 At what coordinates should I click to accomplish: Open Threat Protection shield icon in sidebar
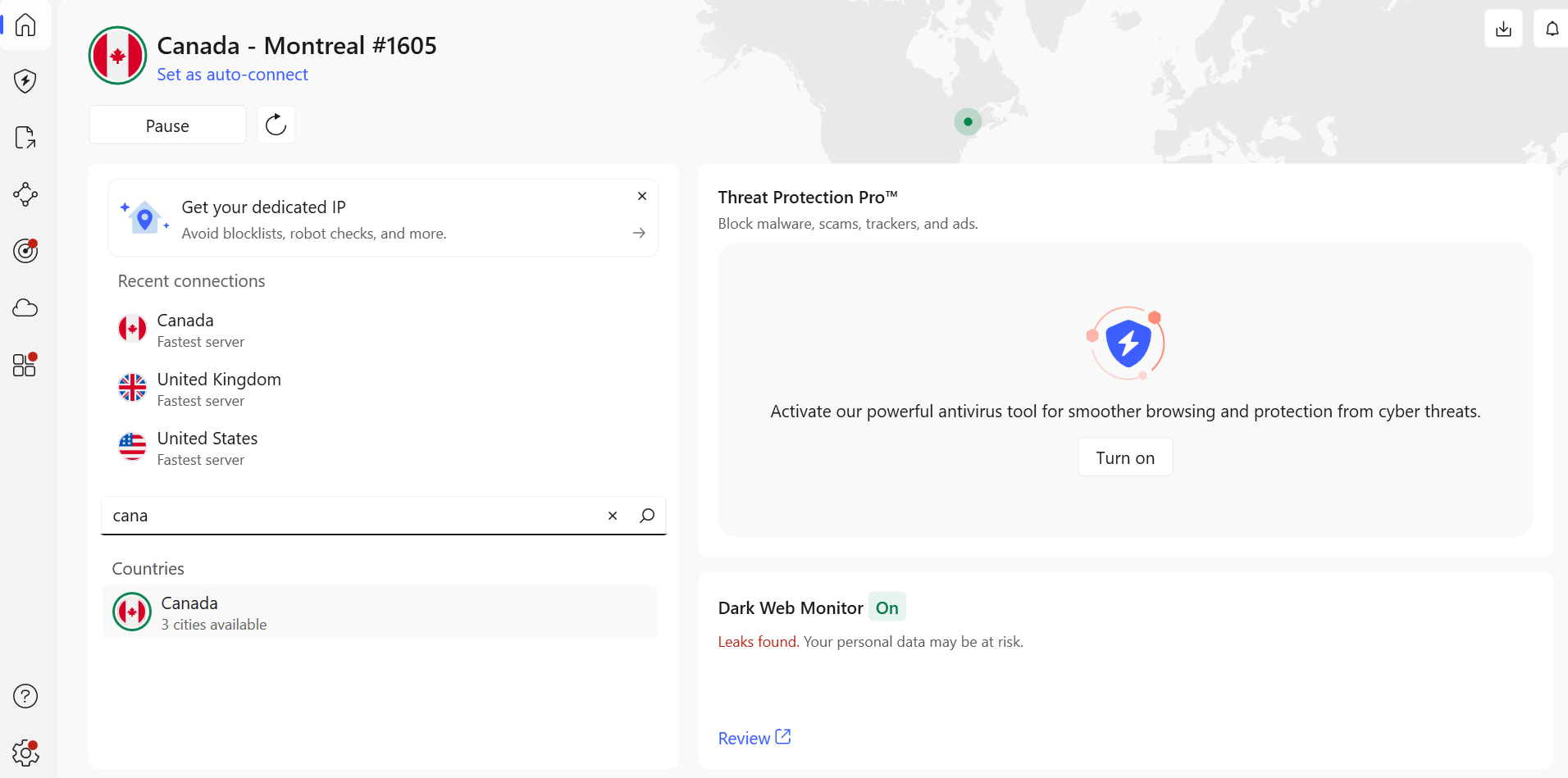pos(25,81)
